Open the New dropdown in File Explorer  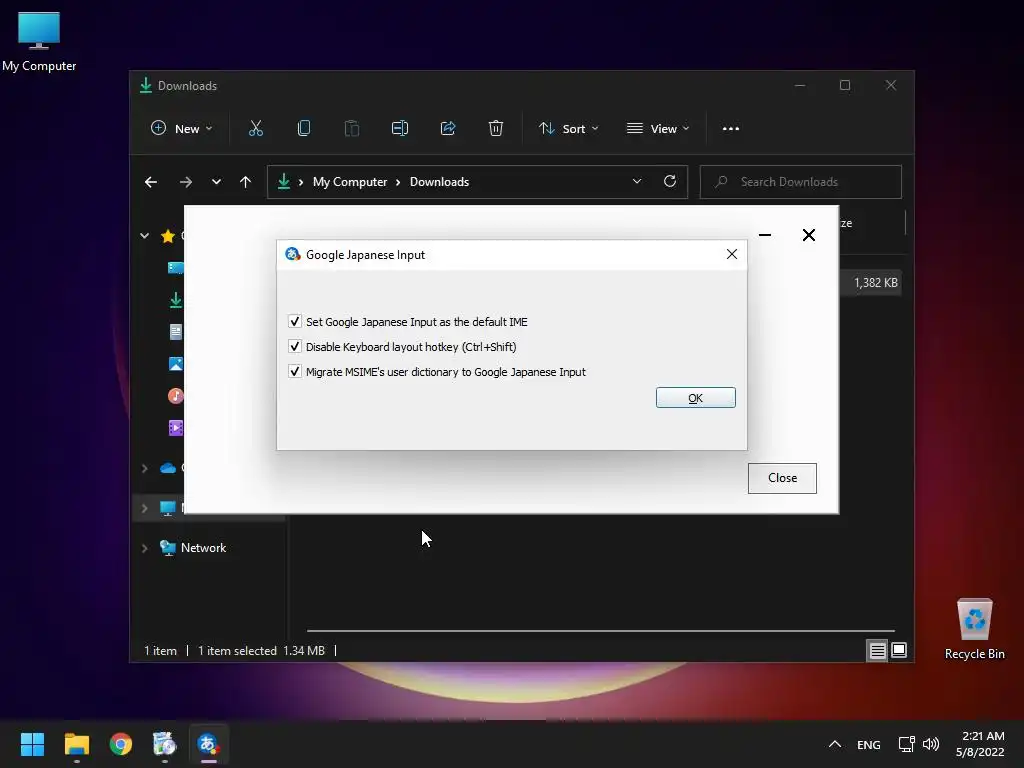[x=182, y=129]
